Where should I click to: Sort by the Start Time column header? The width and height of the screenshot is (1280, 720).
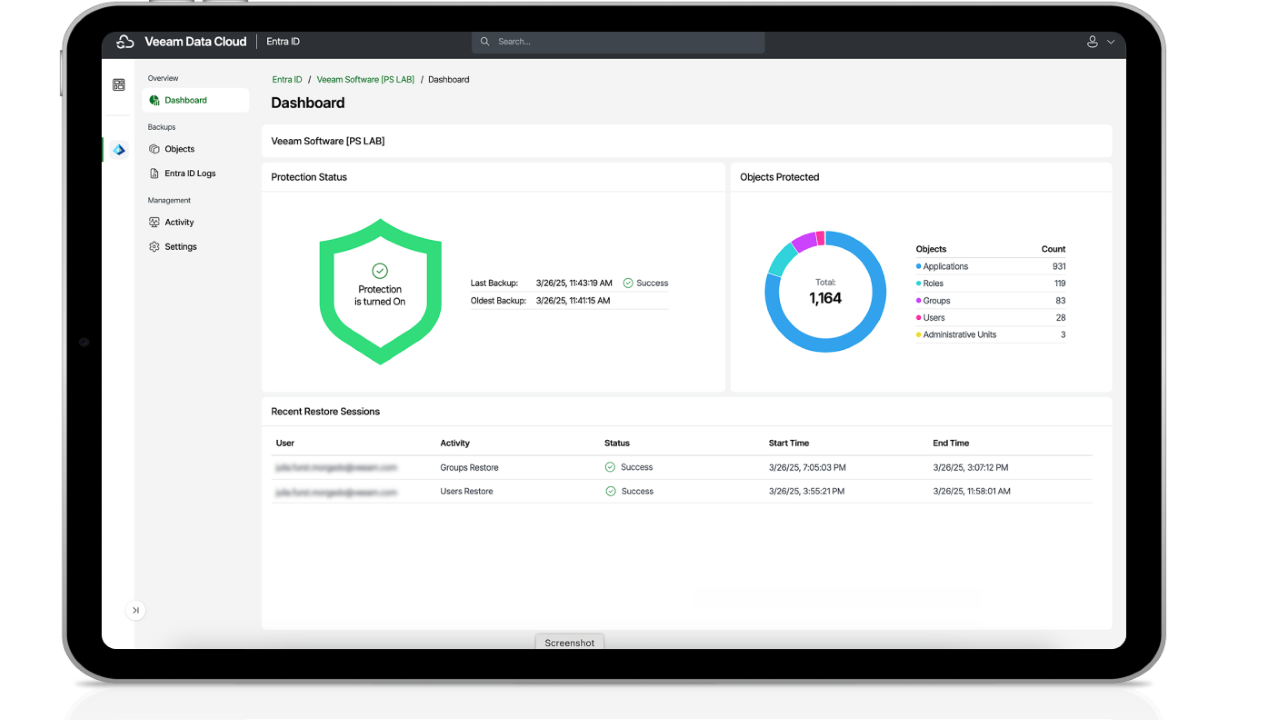pos(789,443)
